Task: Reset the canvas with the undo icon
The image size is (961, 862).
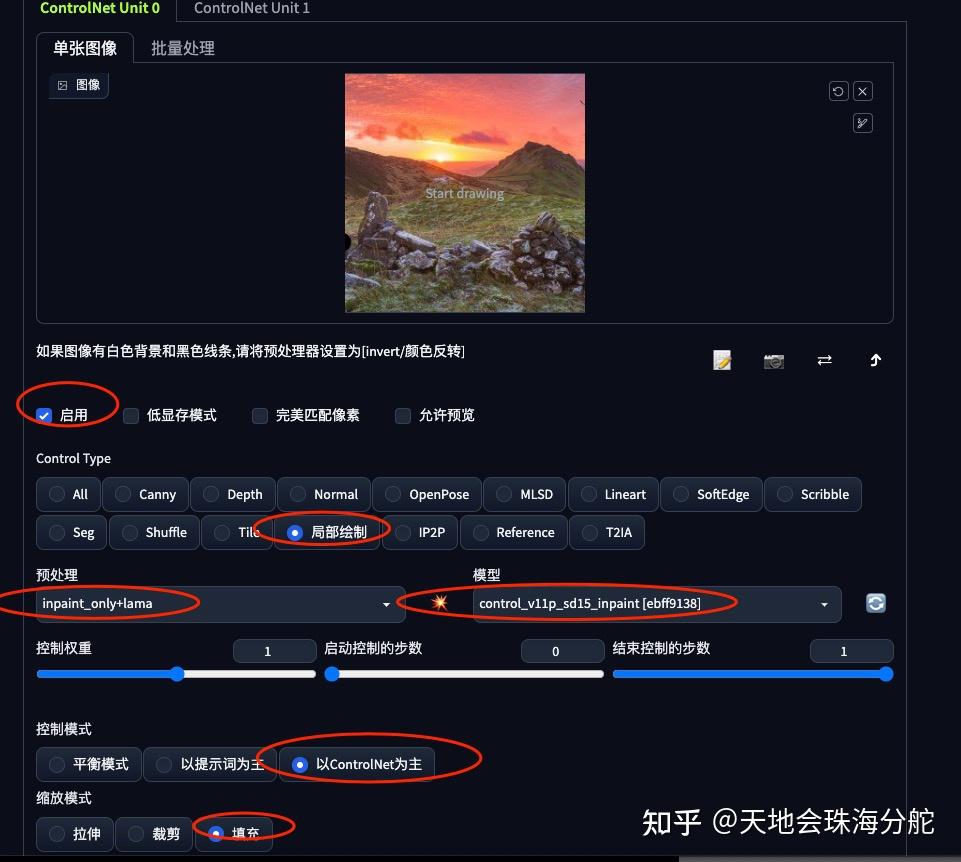Action: (x=837, y=90)
